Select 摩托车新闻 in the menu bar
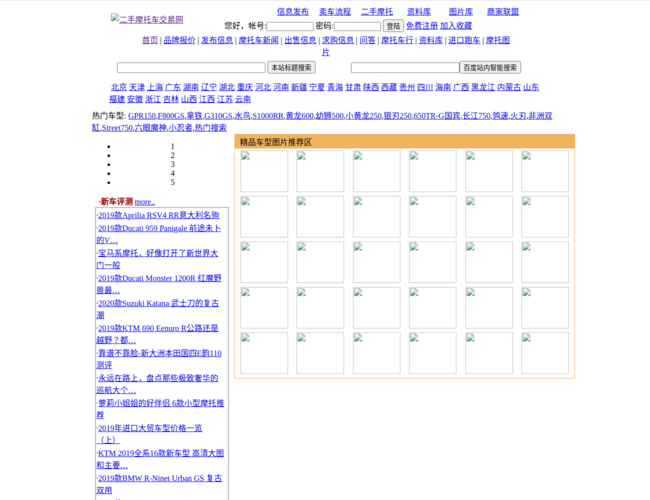 pyautogui.click(x=259, y=40)
